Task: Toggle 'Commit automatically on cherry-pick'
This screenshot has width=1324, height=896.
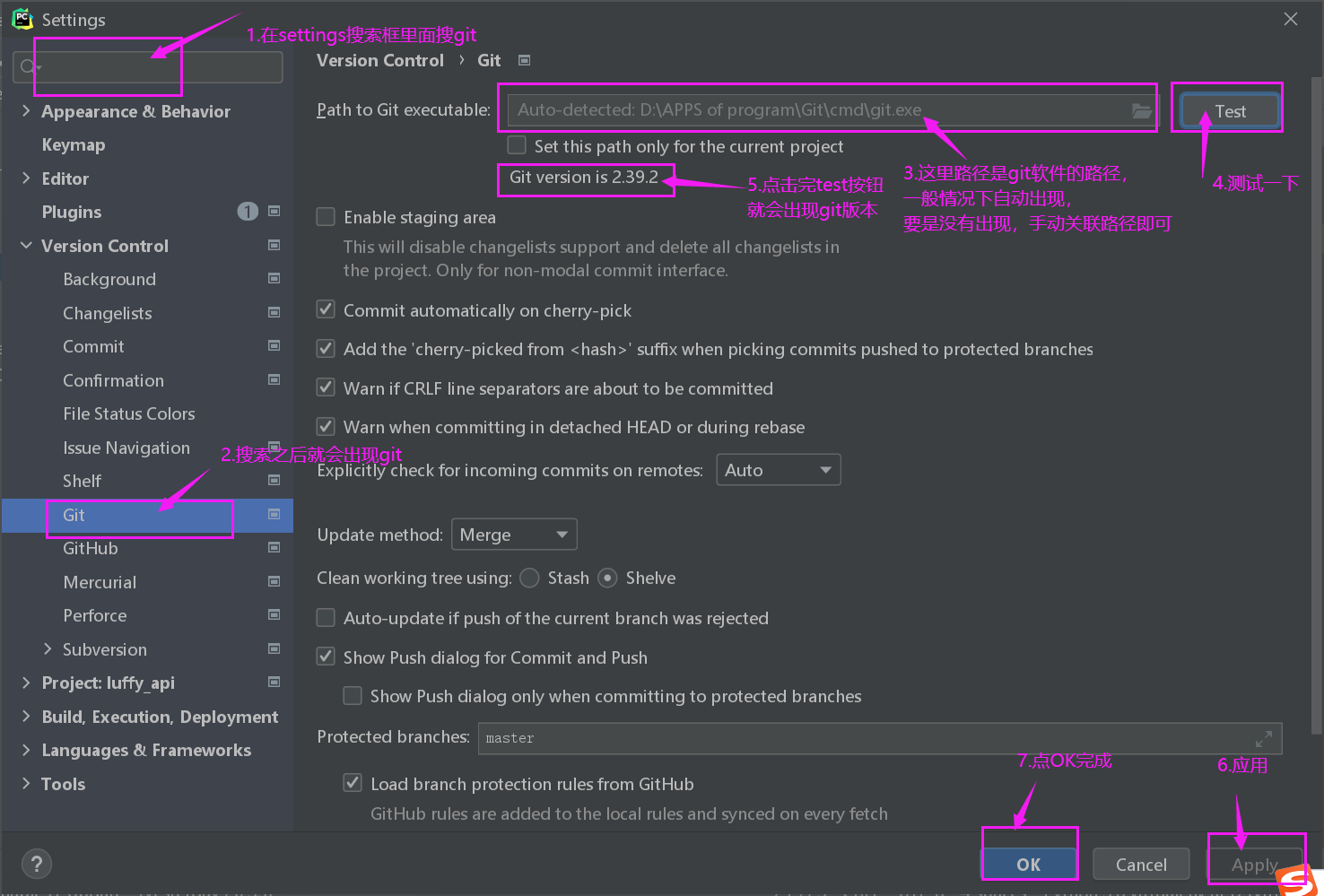Action: pos(327,309)
